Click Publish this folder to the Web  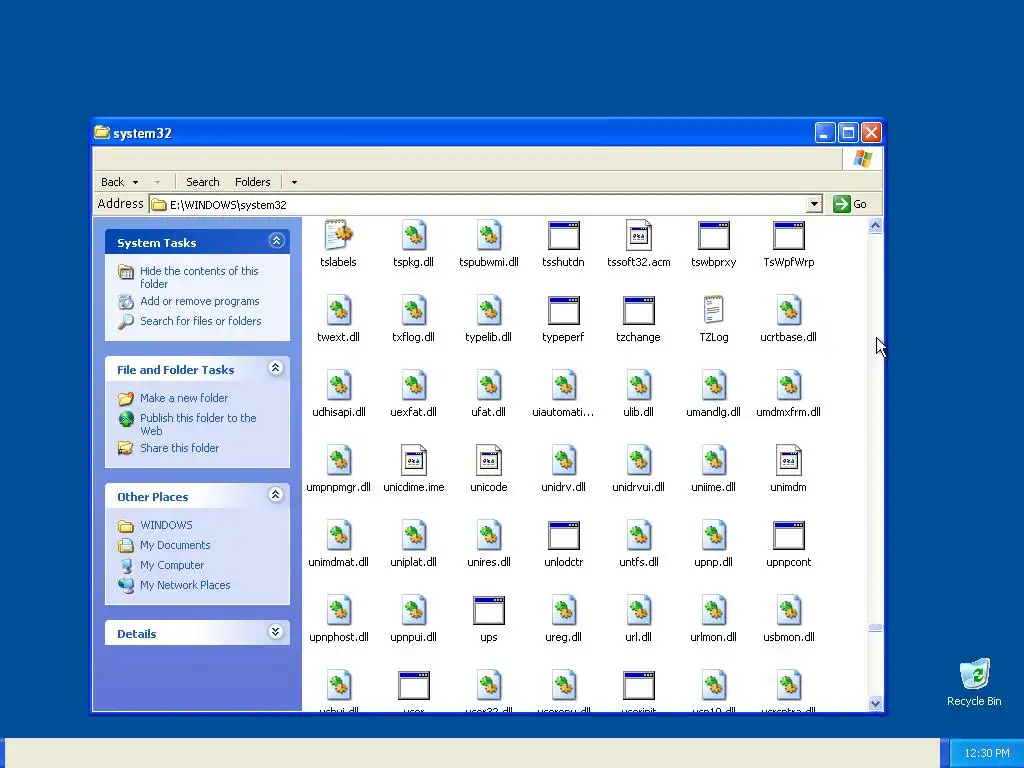198,424
